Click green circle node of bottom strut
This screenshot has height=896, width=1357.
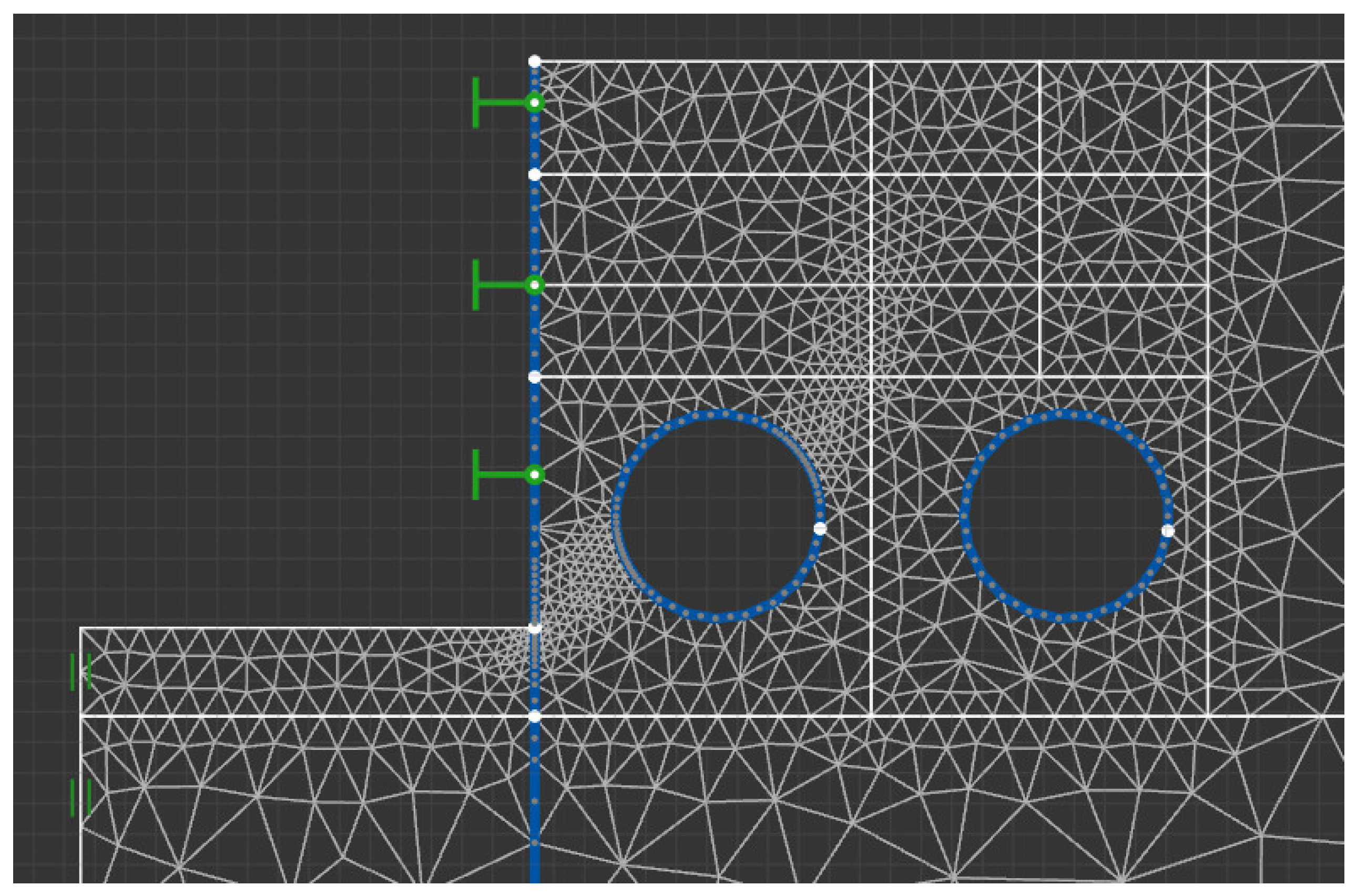[x=535, y=475]
